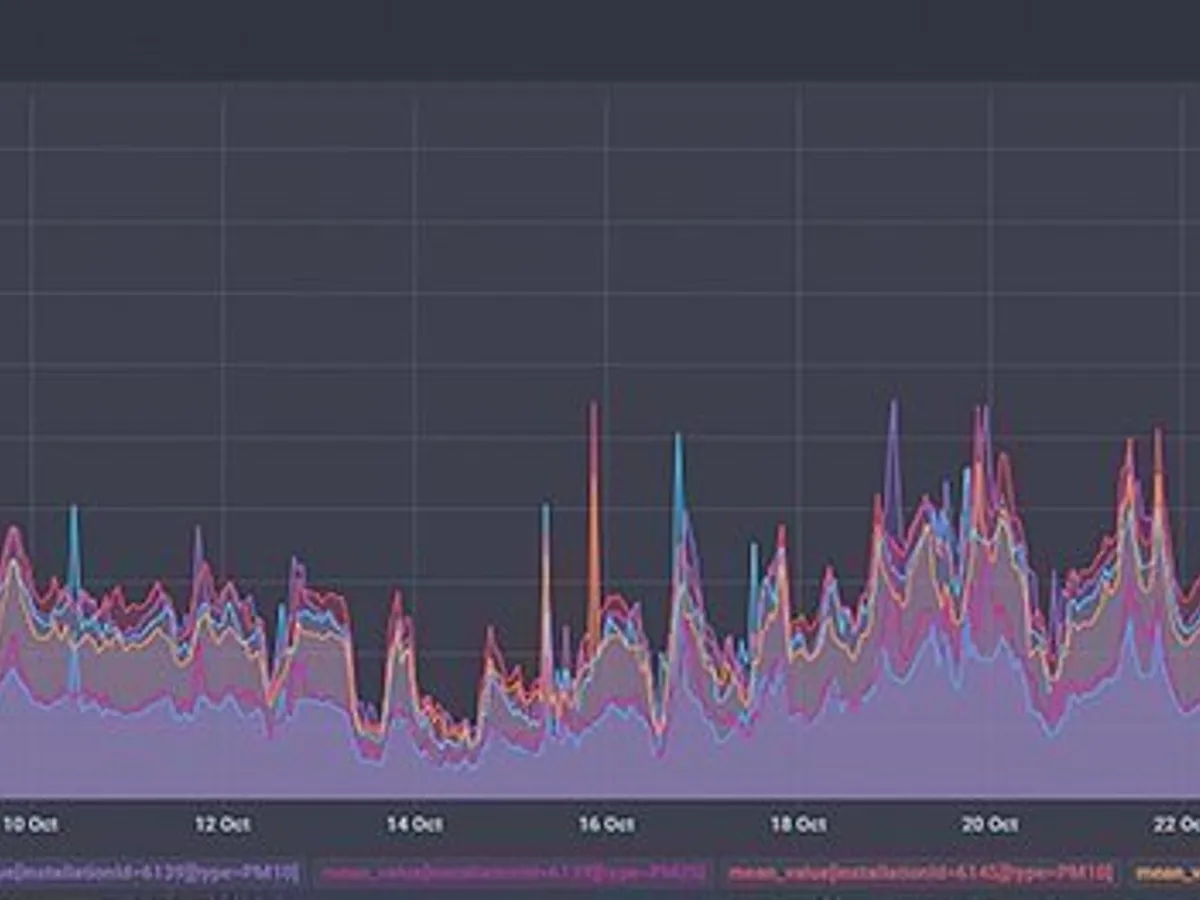Toggle the purple installationId=6139 PM10 legend series
The image size is (1200, 900).
click(150, 874)
